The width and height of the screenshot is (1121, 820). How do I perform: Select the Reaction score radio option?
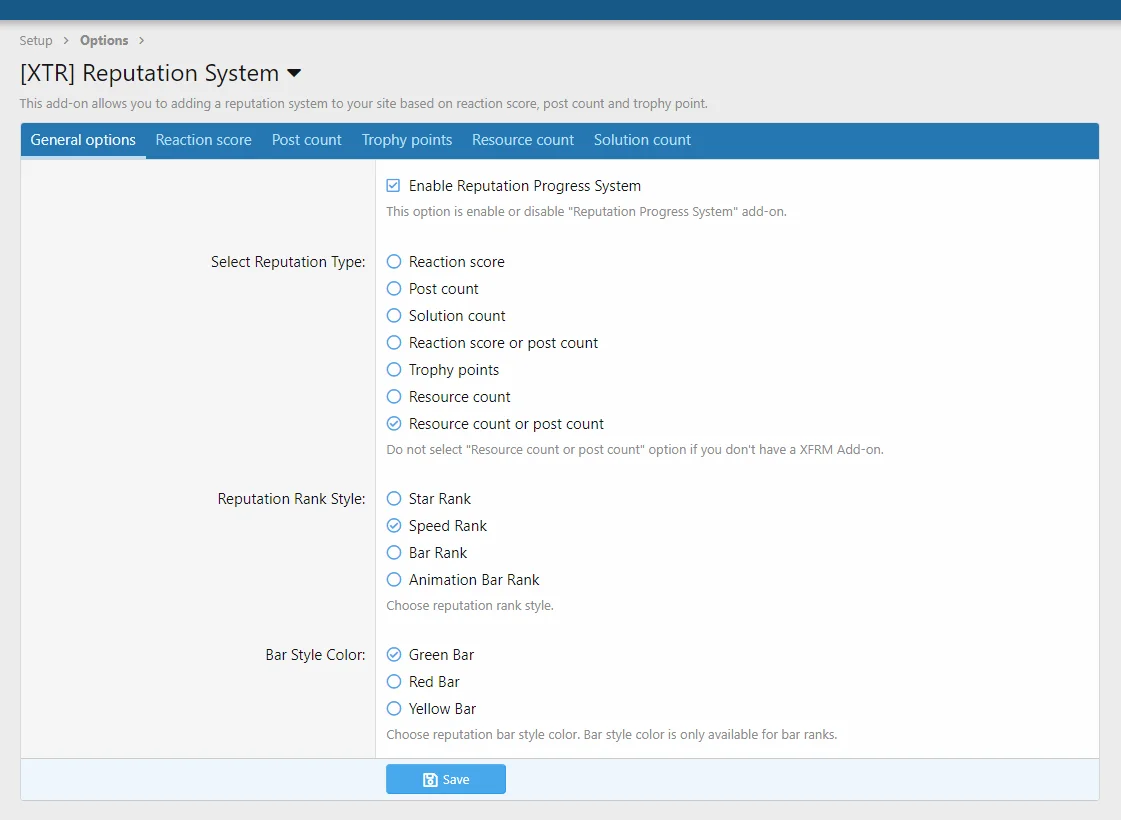click(394, 262)
